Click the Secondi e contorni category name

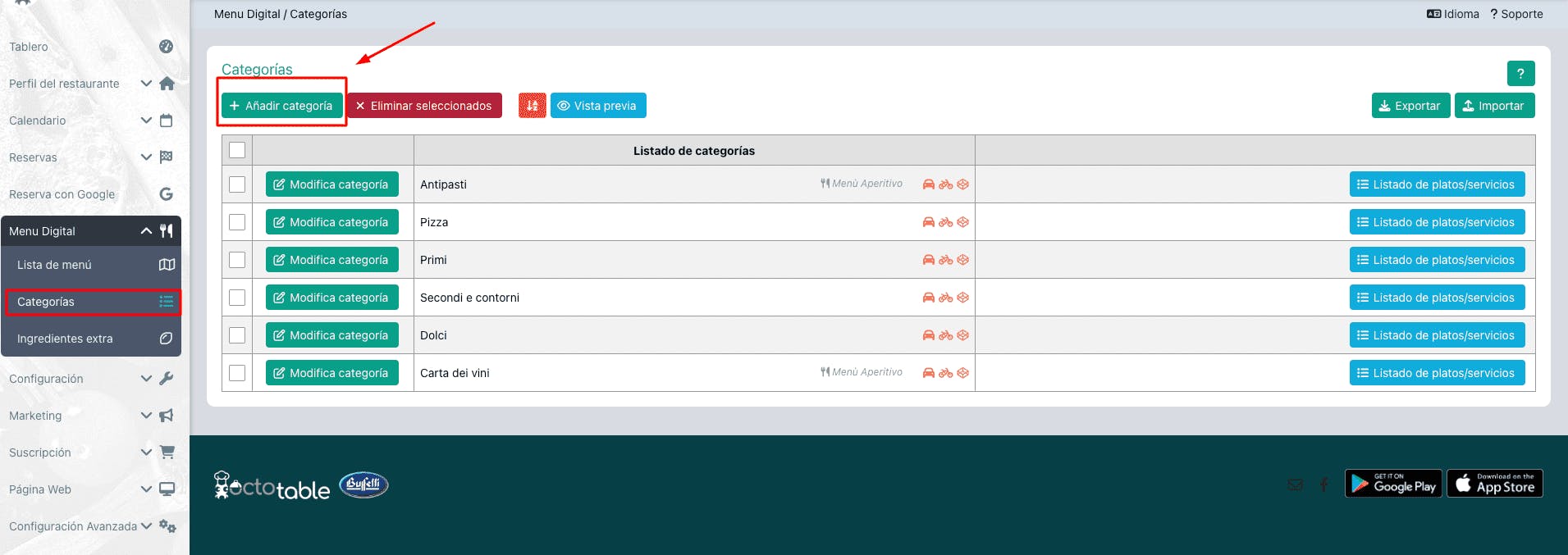click(469, 298)
